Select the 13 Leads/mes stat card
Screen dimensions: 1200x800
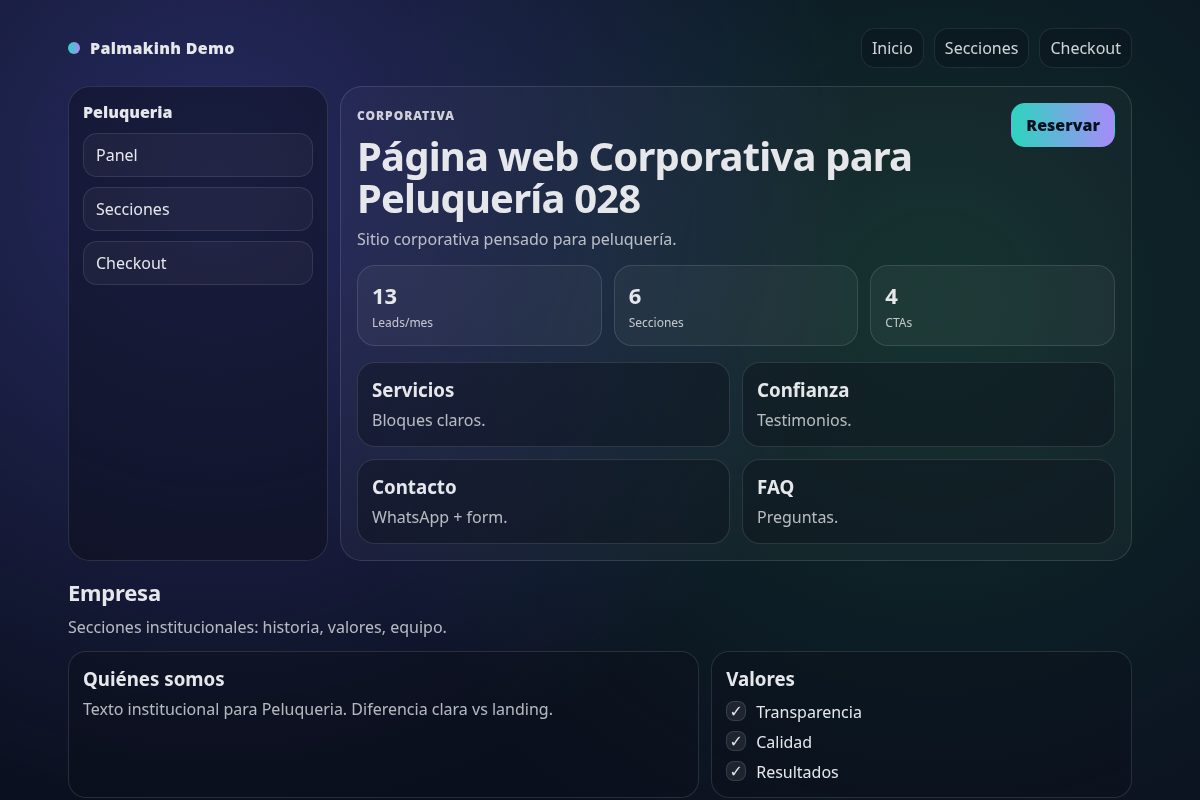tap(479, 305)
